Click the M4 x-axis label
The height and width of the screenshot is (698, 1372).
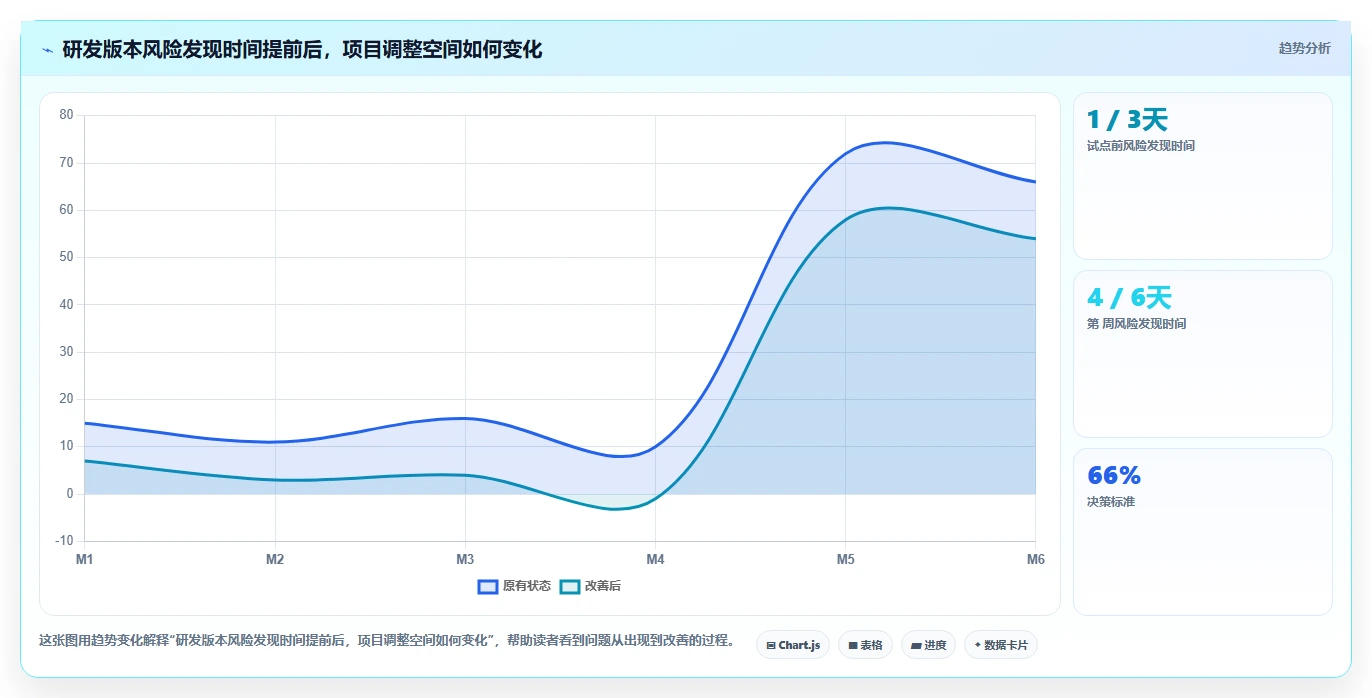pos(655,559)
